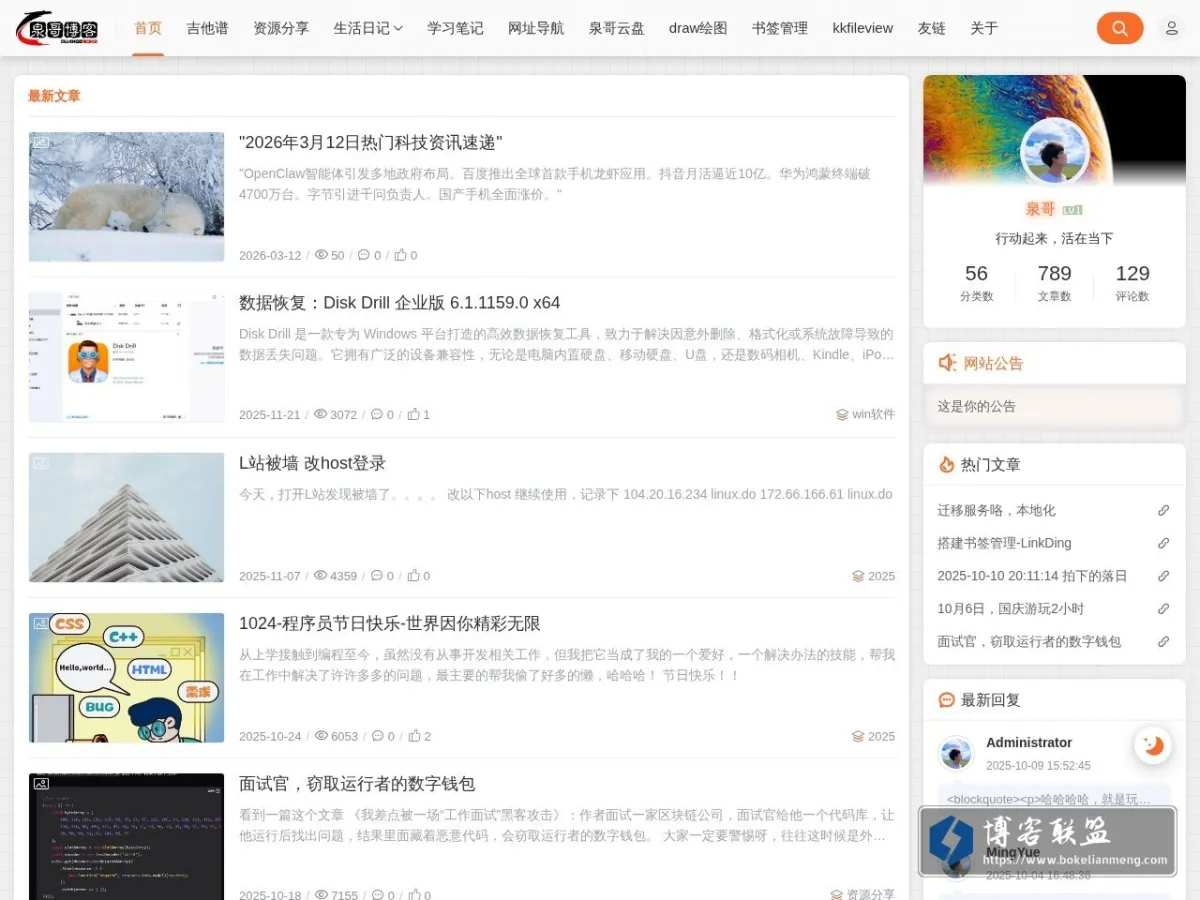Click the 56 分类数 statistic
The width and height of the screenshot is (1200, 900).
tap(976, 282)
